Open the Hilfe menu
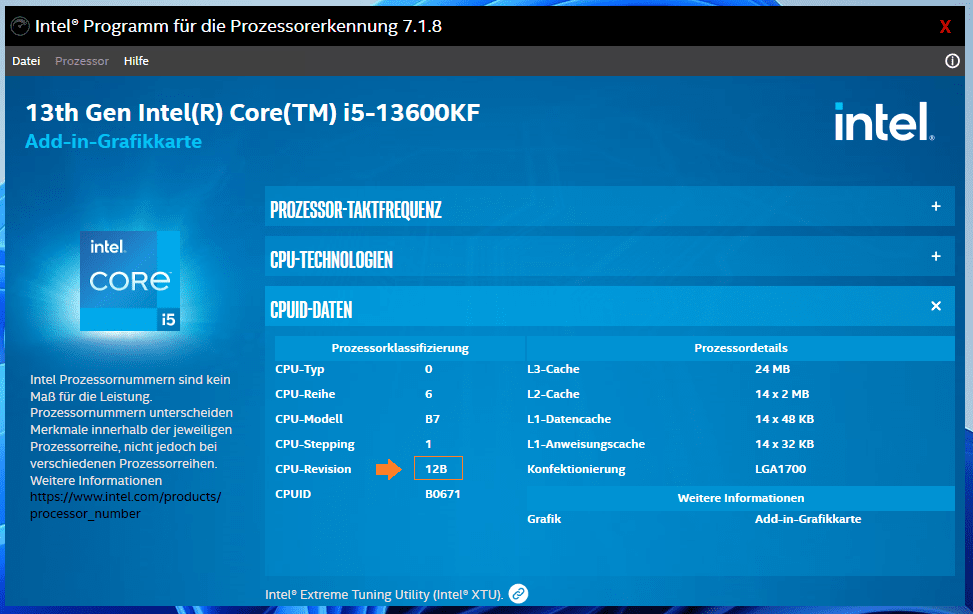This screenshot has width=973, height=614. [136, 61]
